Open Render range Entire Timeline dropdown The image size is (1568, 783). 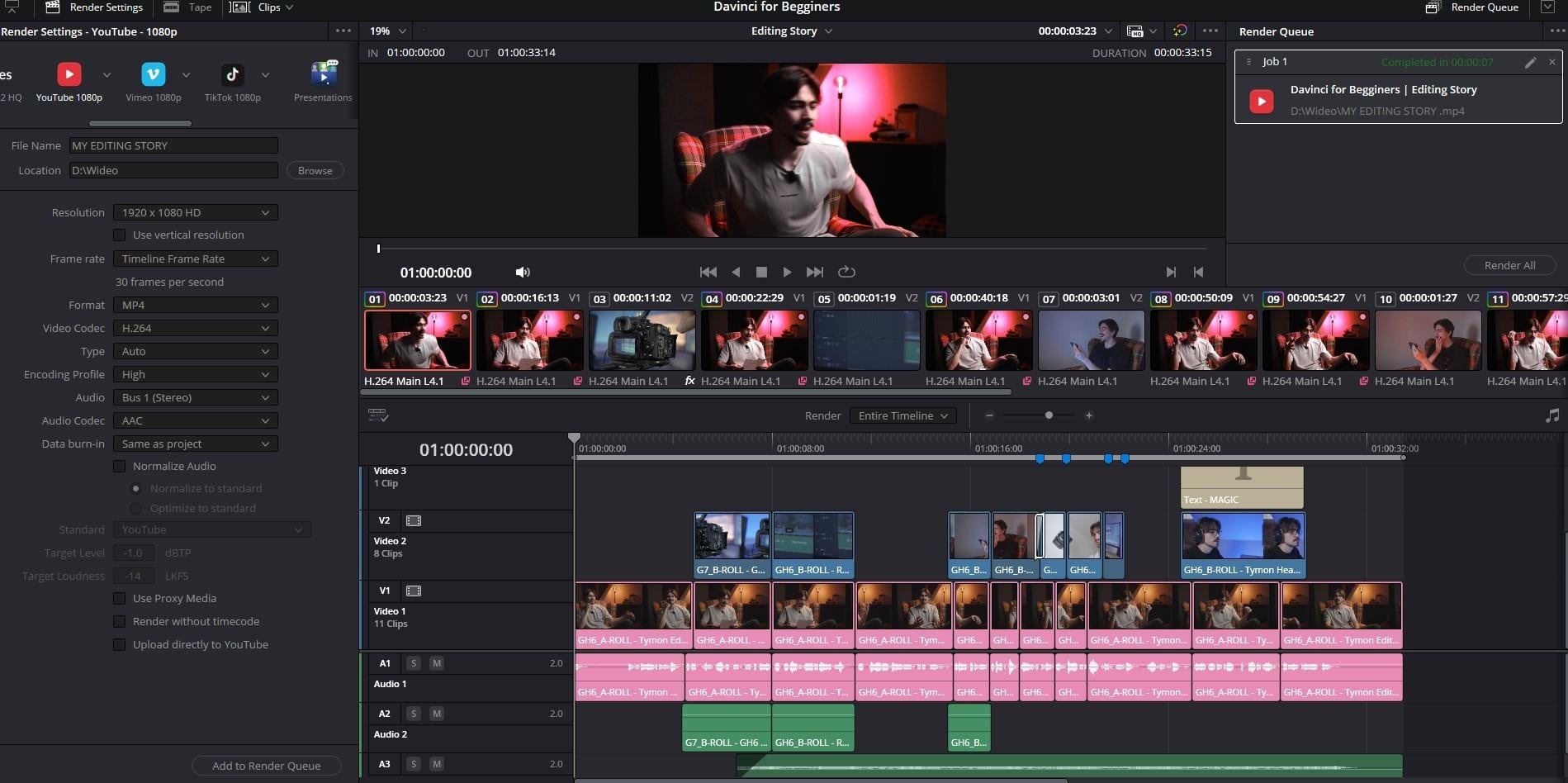[902, 415]
